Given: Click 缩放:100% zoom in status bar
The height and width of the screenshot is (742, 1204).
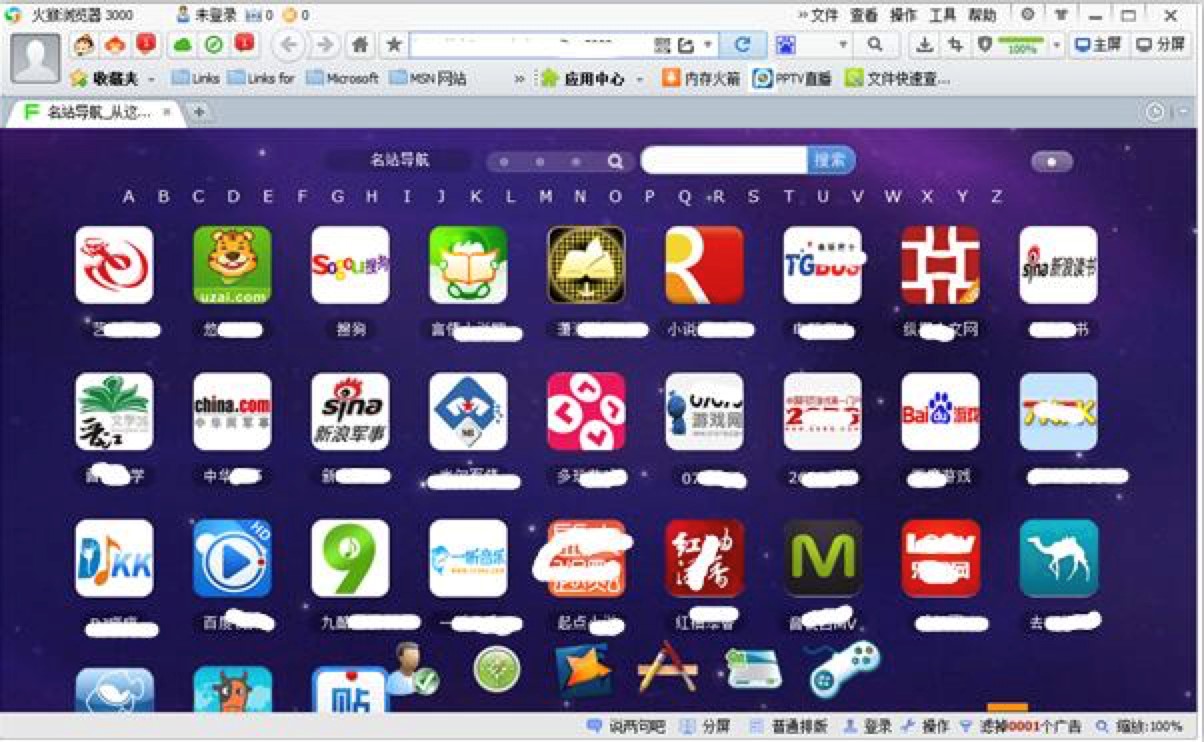Looking at the screenshot, I should point(1139,727).
